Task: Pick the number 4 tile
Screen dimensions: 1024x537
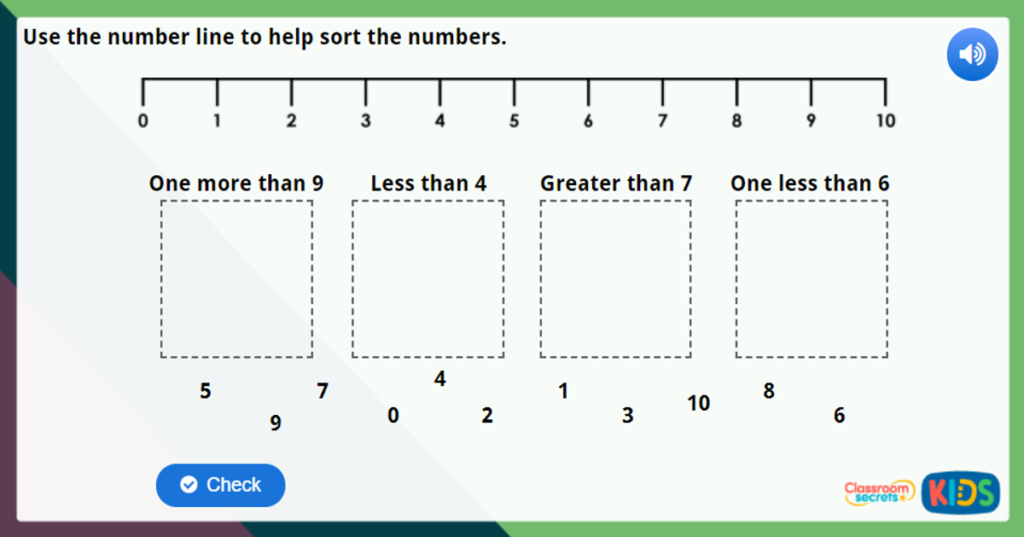Action: (440, 380)
